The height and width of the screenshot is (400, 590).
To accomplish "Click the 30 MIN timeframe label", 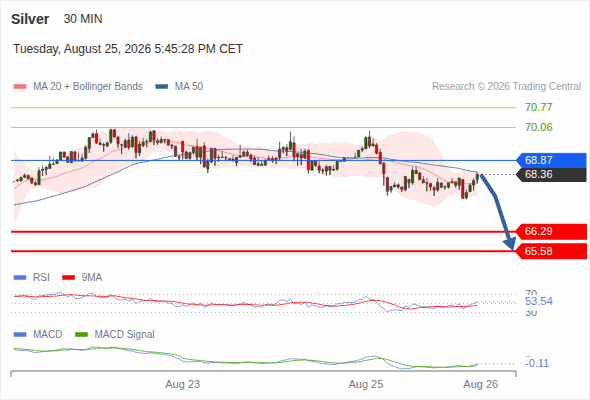I will [83, 19].
